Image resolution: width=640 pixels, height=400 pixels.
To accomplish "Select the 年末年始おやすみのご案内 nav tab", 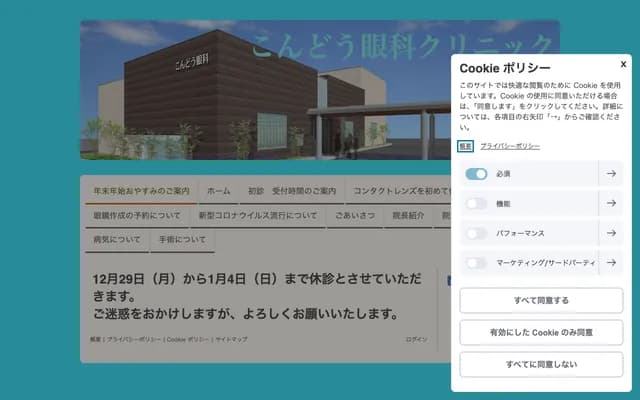I will point(141,191).
